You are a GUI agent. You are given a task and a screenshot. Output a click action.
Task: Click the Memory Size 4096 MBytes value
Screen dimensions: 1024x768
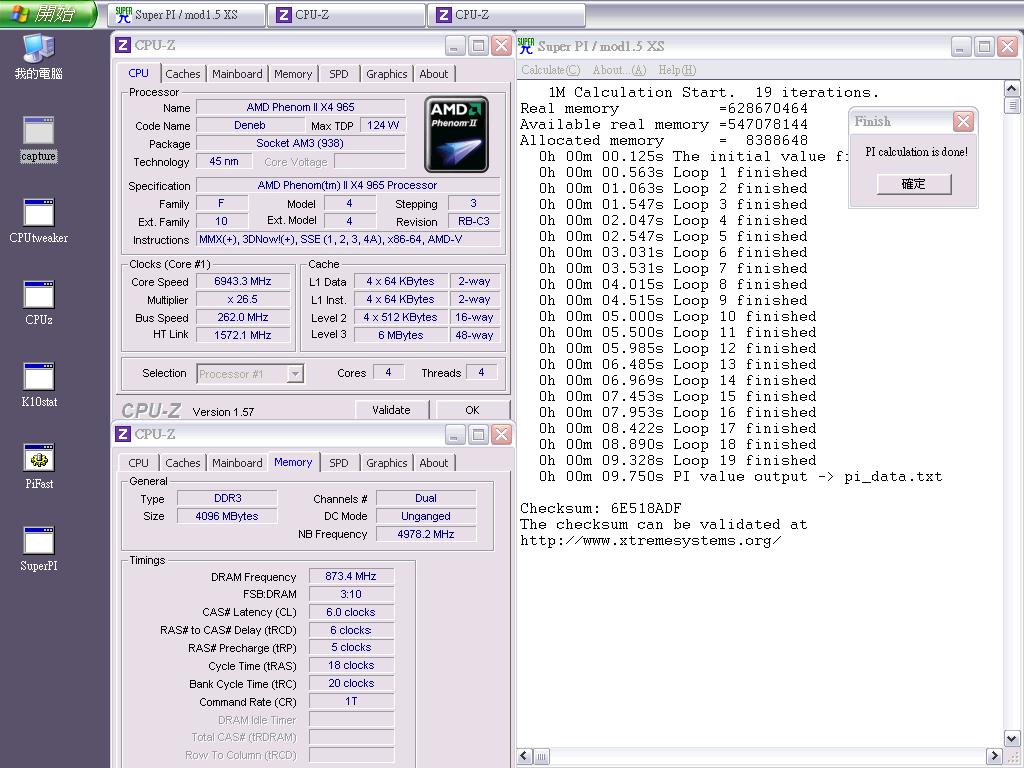[227, 516]
